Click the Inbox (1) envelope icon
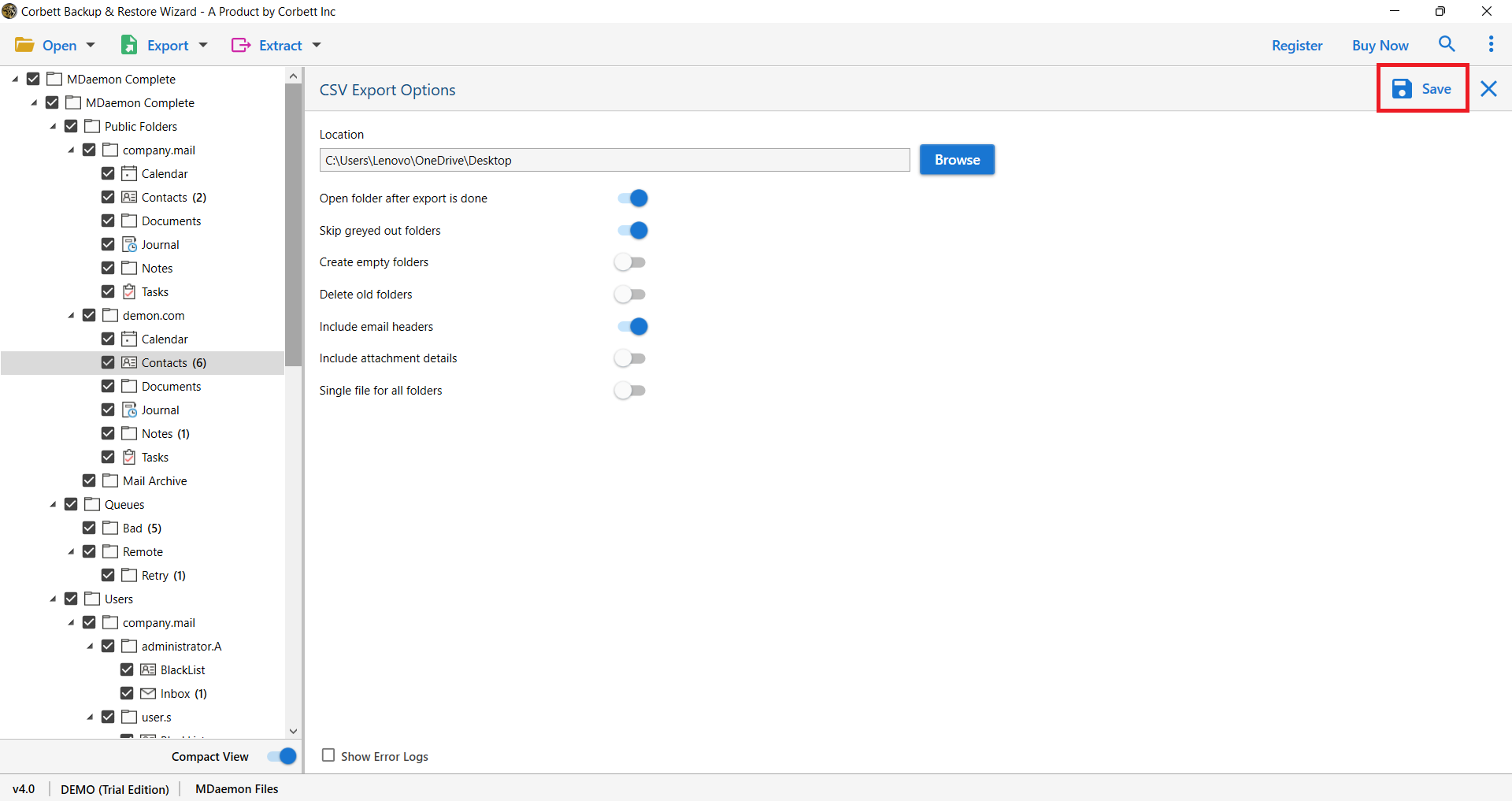1512x801 pixels. [x=148, y=693]
